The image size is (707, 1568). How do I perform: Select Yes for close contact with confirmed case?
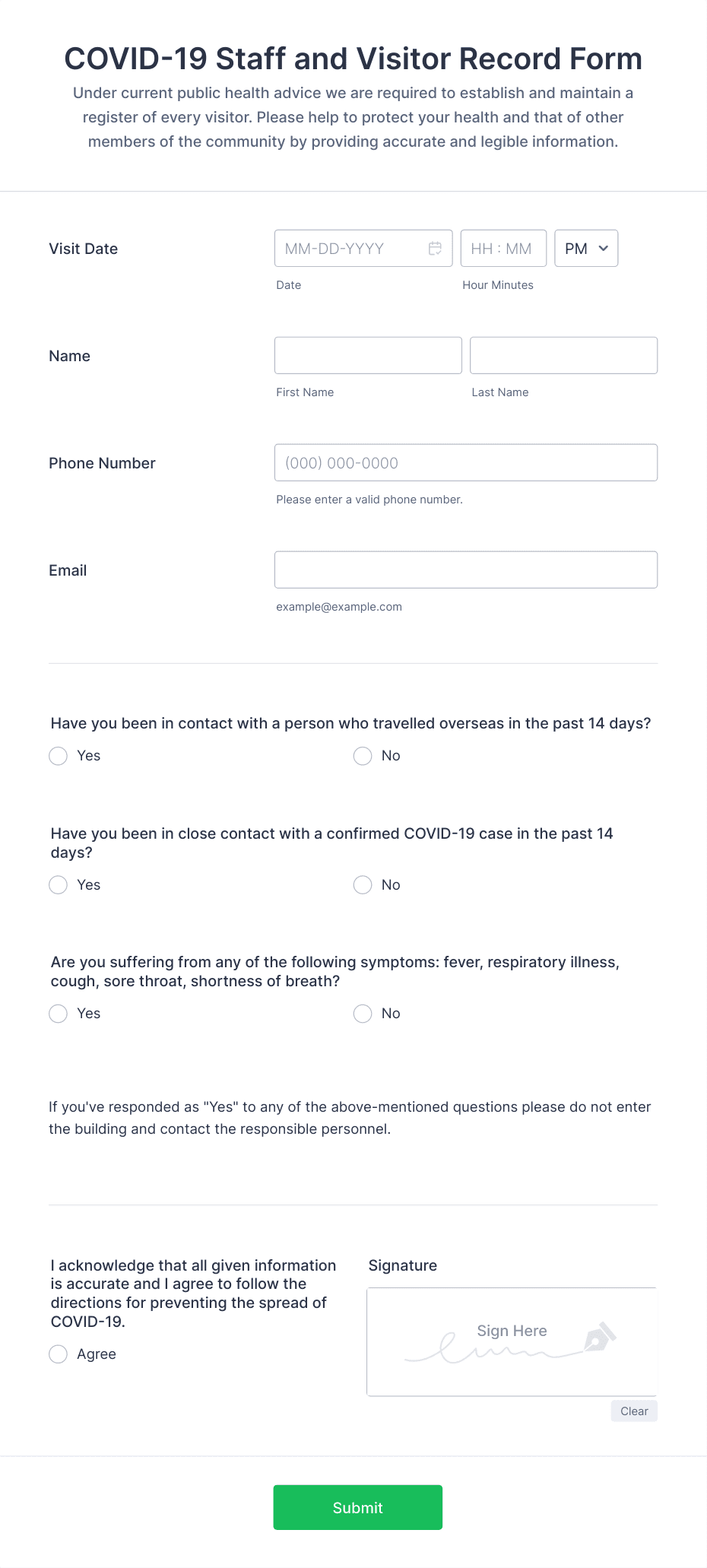pyautogui.click(x=58, y=885)
